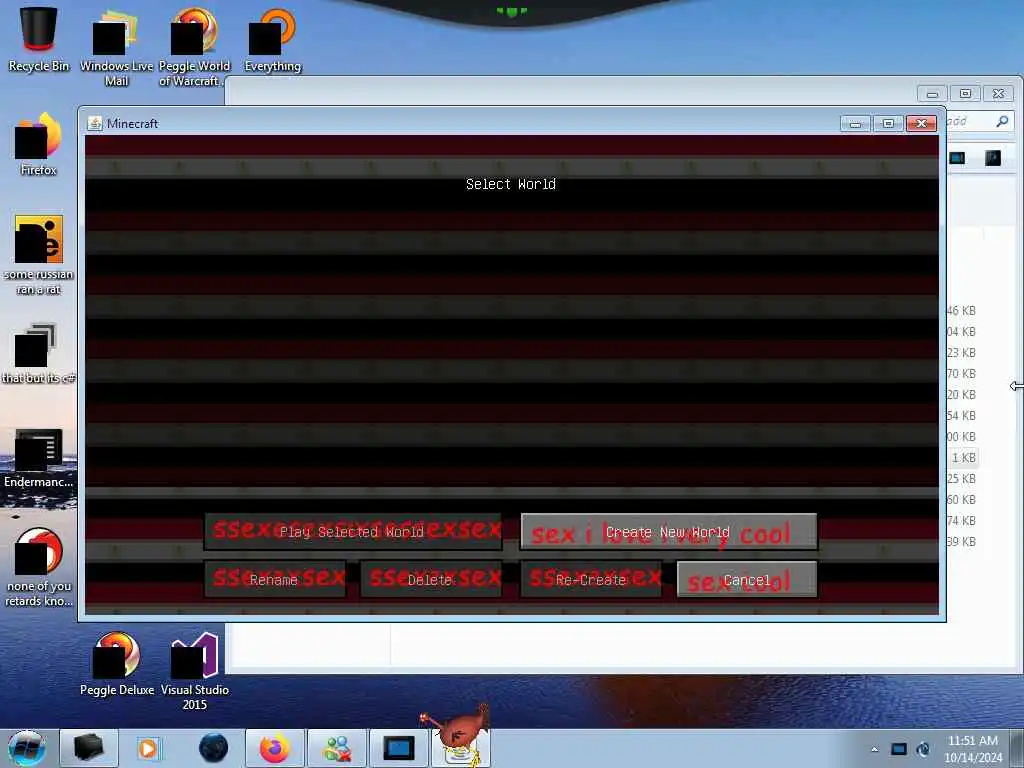Image resolution: width=1024 pixels, height=768 pixels.
Task: Open the taskbar clock showing 11:51 AM
Action: click(x=973, y=749)
